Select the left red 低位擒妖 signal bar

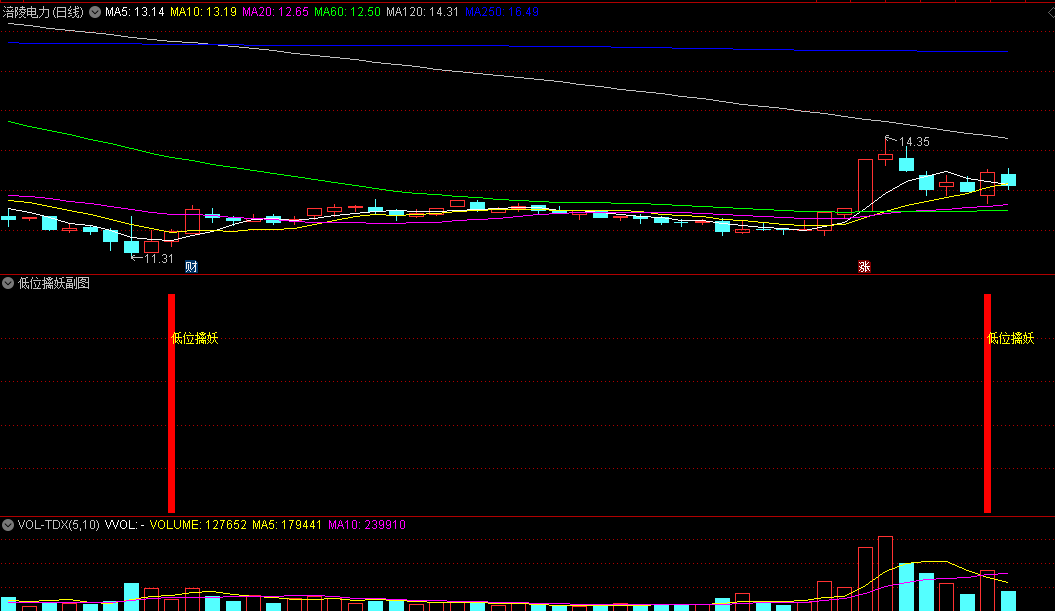(x=172, y=403)
